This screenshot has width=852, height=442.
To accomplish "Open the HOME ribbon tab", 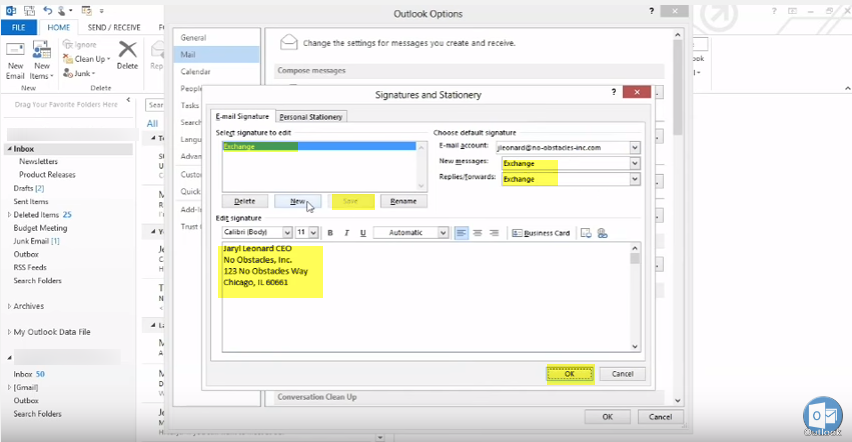I will [x=58, y=27].
